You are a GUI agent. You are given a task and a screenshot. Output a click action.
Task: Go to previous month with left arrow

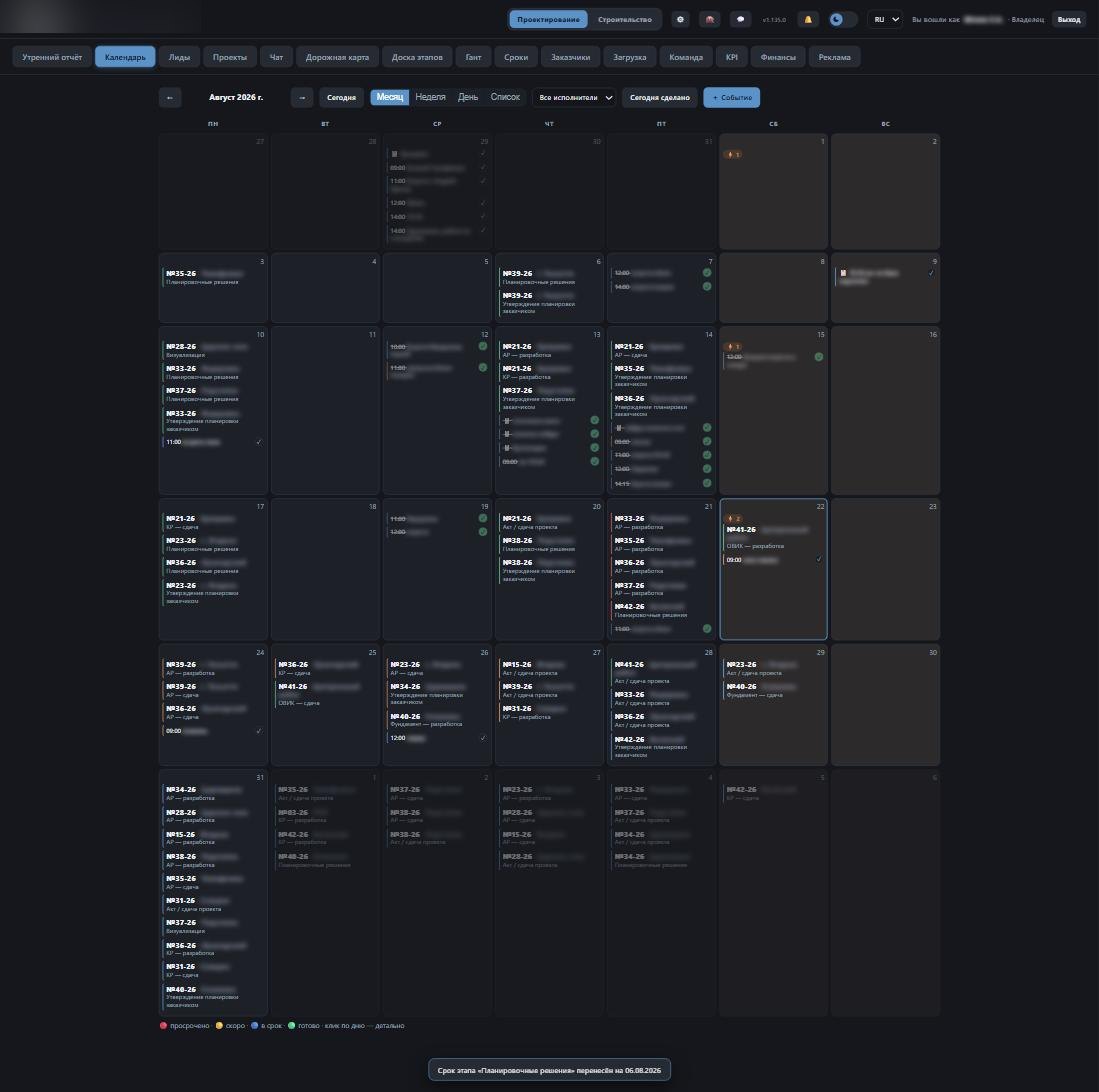[170, 97]
